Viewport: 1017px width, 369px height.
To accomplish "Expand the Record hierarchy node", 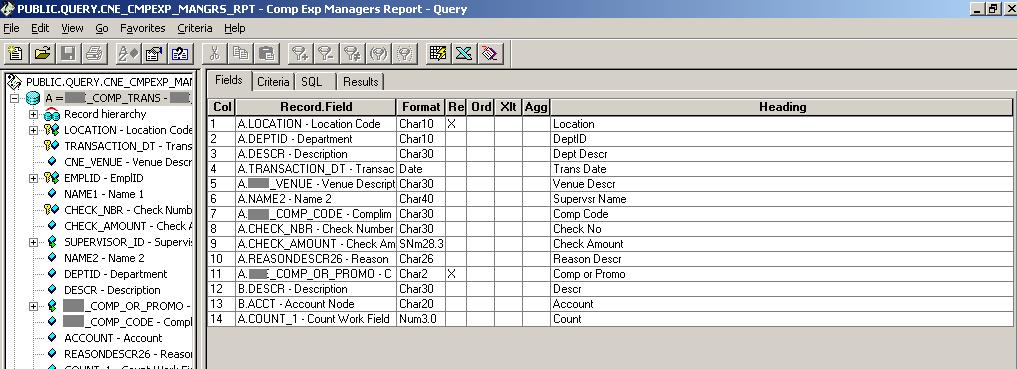I will (x=33, y=114).
